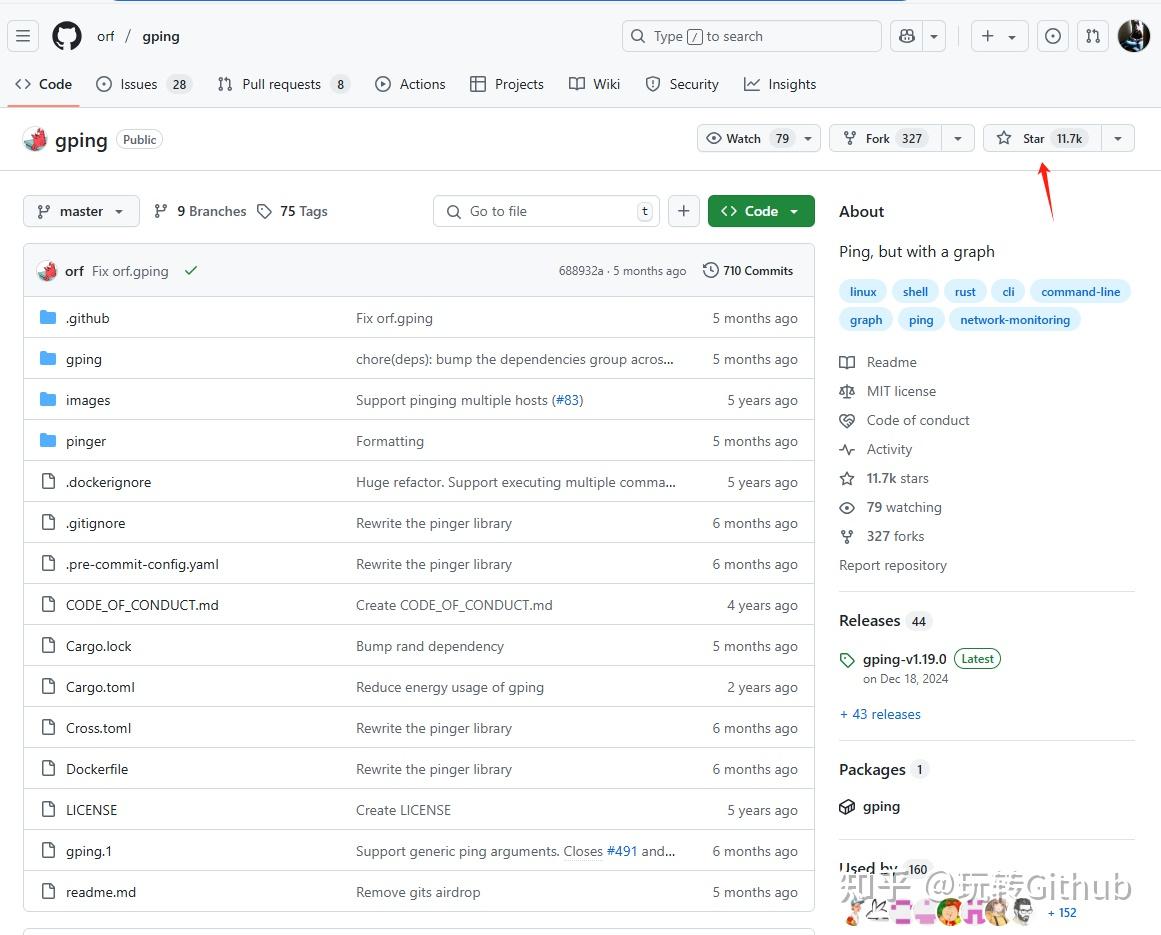Open the Copilot icon button
Viewport: 1161px width, 935px height.
(x=907, y=36)
